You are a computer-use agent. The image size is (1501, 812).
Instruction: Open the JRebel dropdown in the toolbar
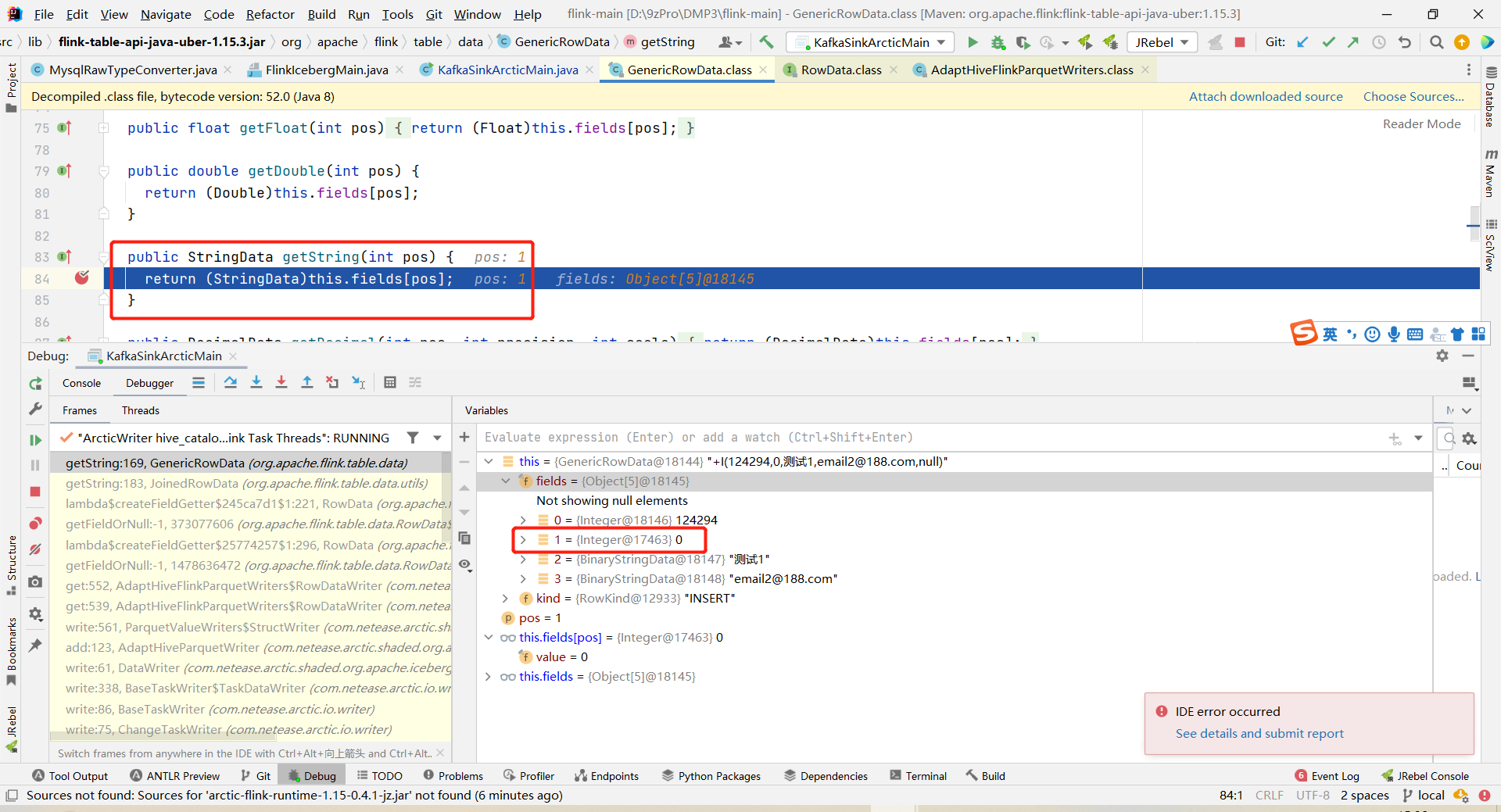[1162, 42]
